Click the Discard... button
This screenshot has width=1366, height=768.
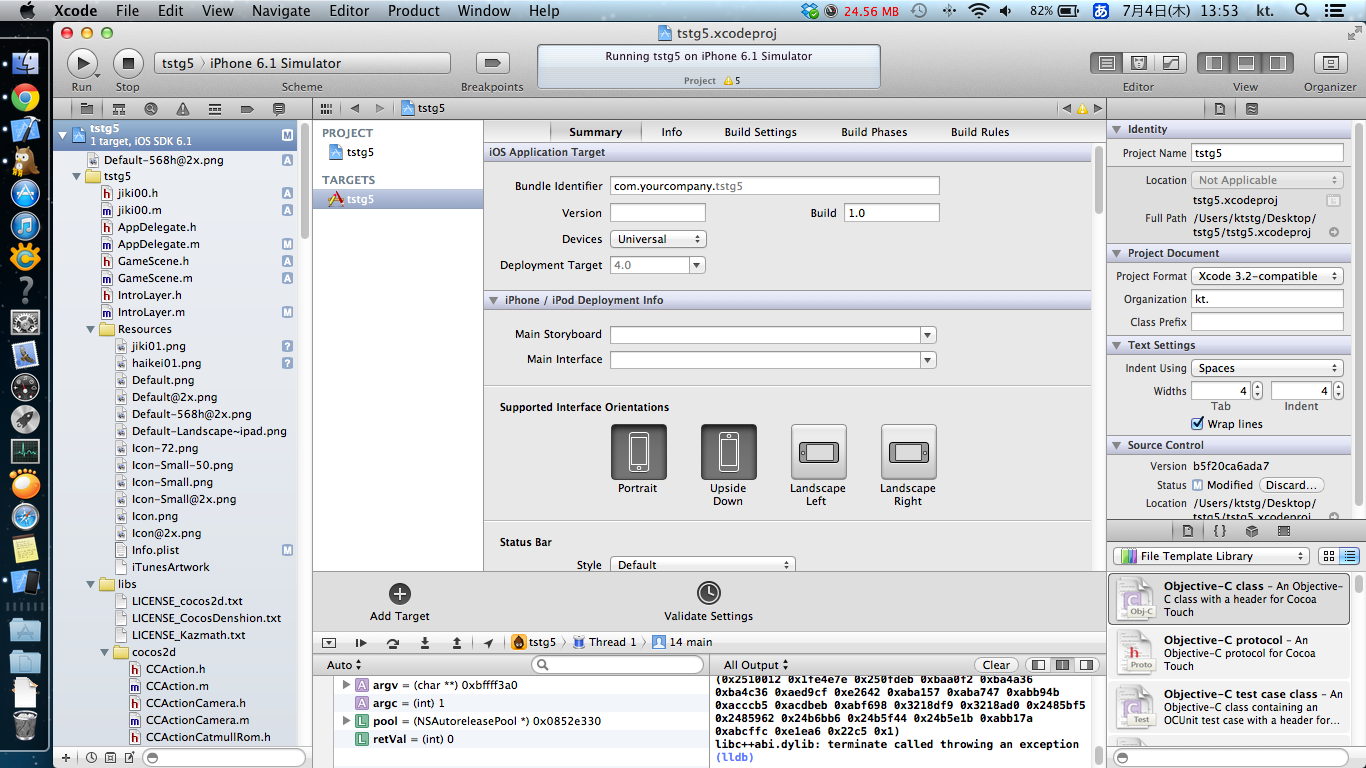(x=1291, y=485)
